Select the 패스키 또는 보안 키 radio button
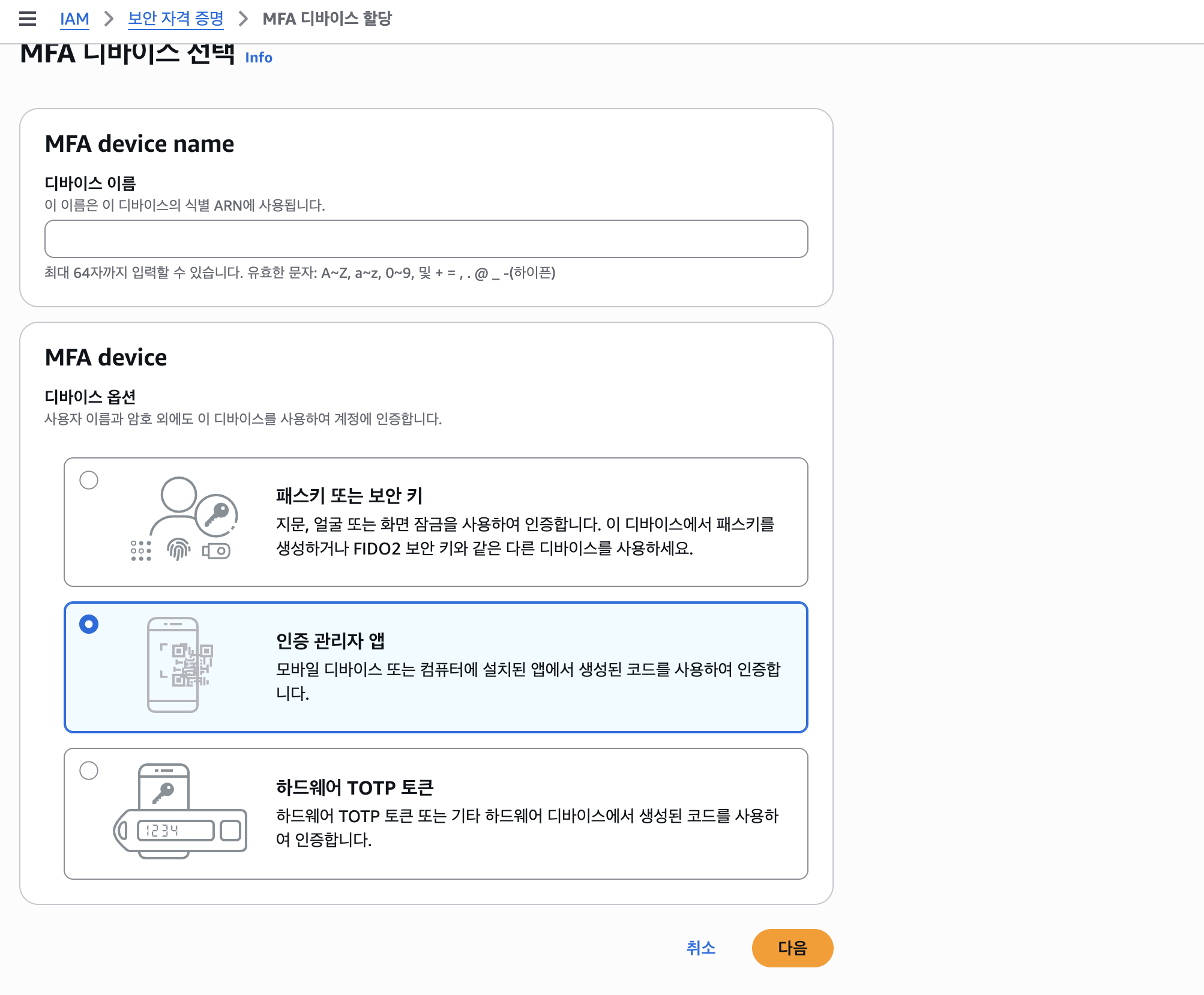 coord(89,480)
